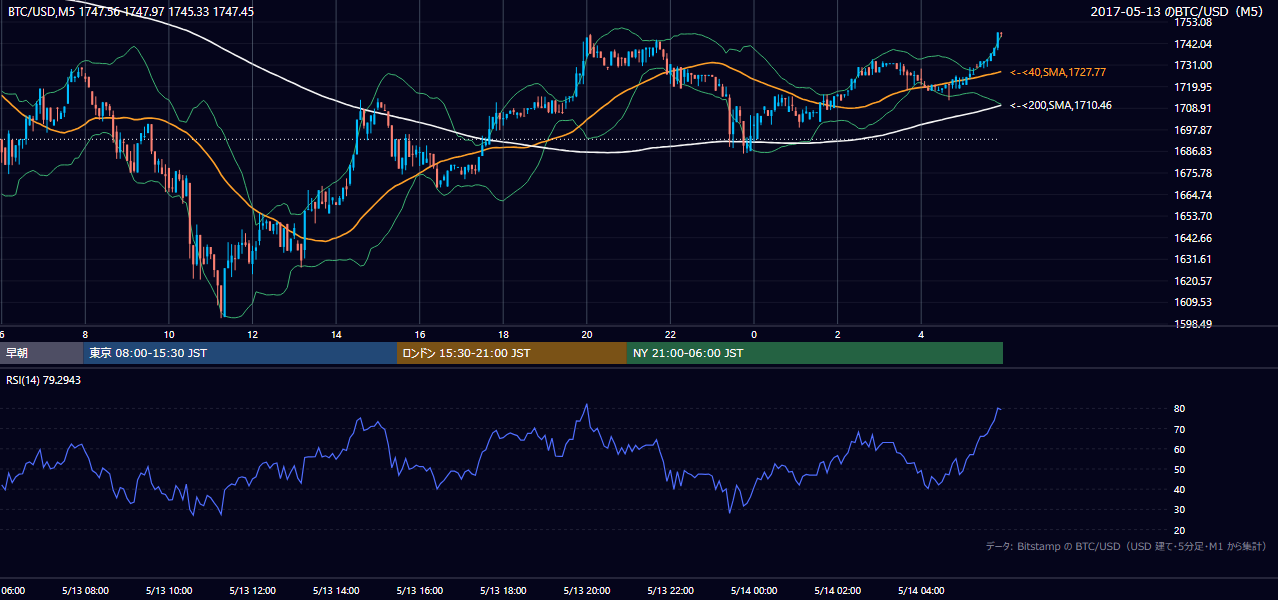Screen dimensions: 1278x600
Task: Click the 5/13 14:00 time label
Action: point(336,591)
